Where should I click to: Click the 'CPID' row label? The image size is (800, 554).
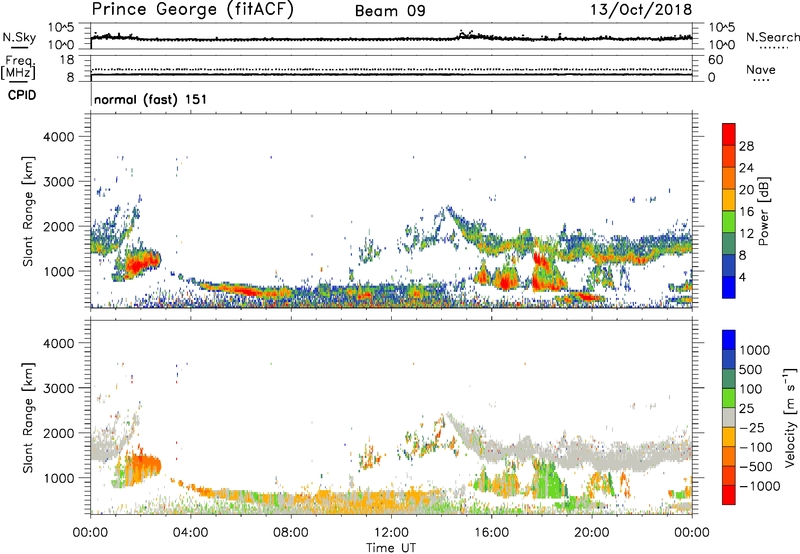[22, 95]
